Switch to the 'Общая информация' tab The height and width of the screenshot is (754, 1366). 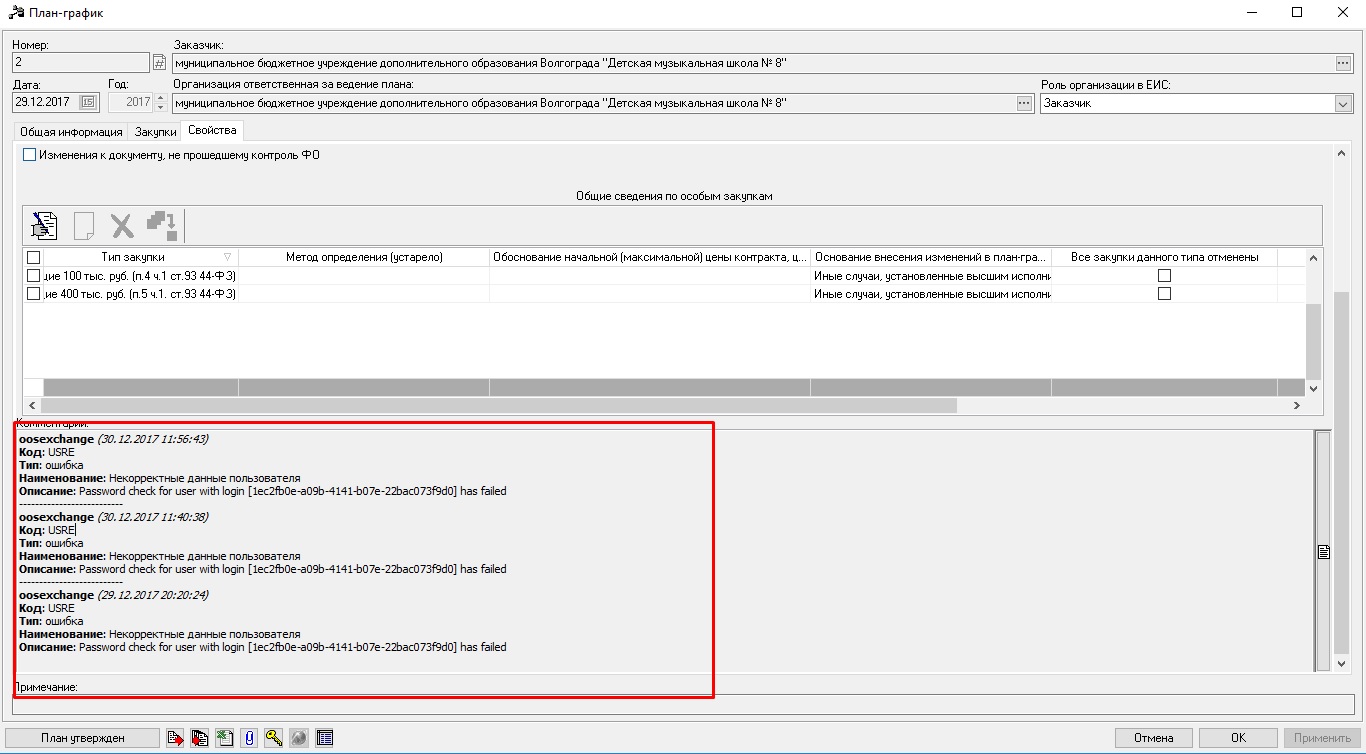[x=71, y=132]
